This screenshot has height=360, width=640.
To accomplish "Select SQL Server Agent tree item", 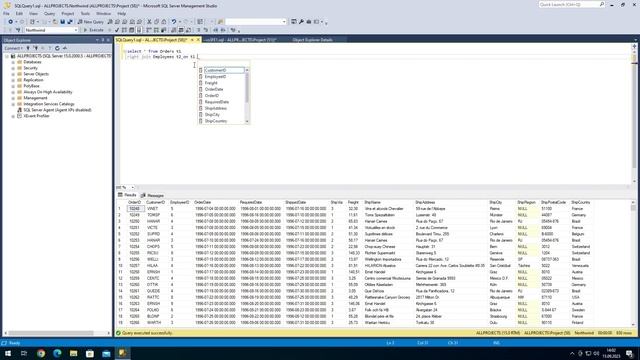I will 57,110.
